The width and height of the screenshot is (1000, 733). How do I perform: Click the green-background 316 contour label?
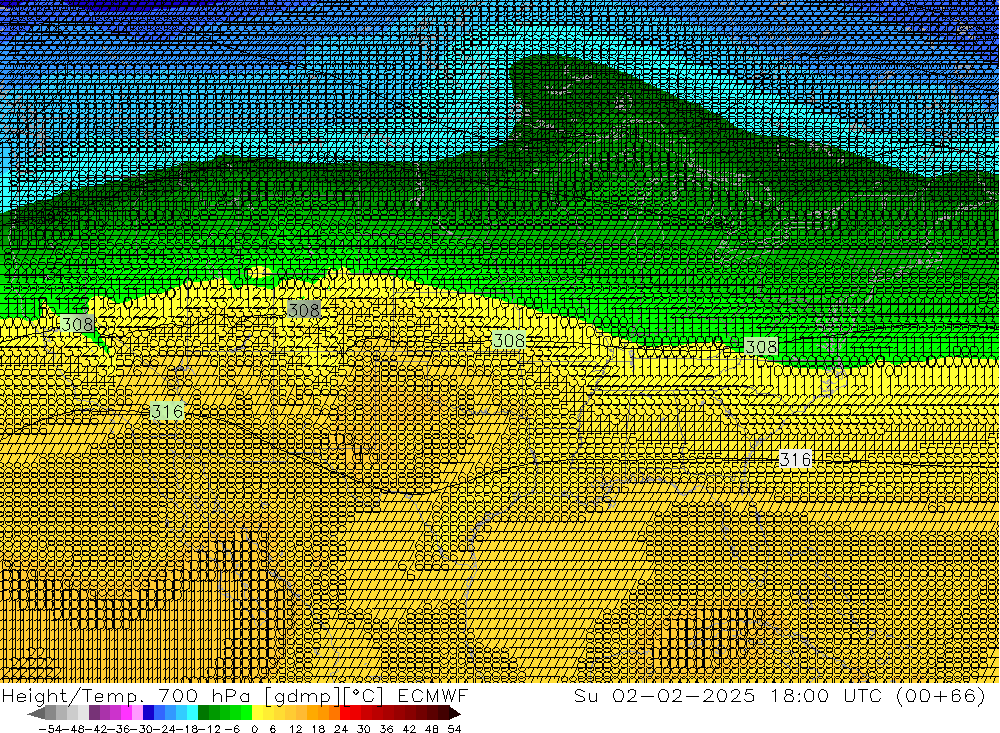click(x=167, y=411)
